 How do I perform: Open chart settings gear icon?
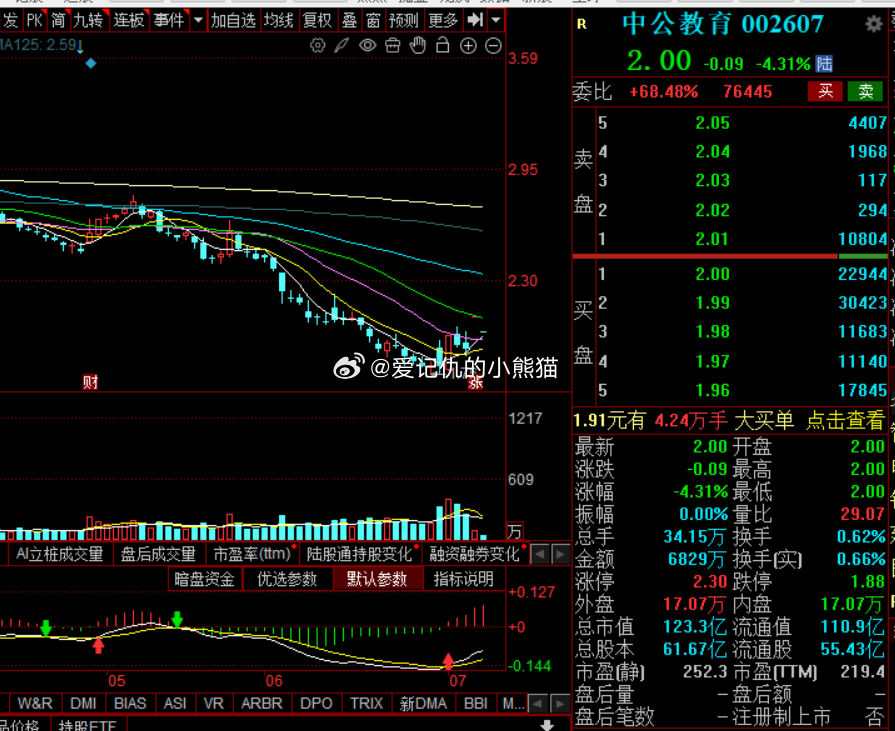tap(317, 46)
